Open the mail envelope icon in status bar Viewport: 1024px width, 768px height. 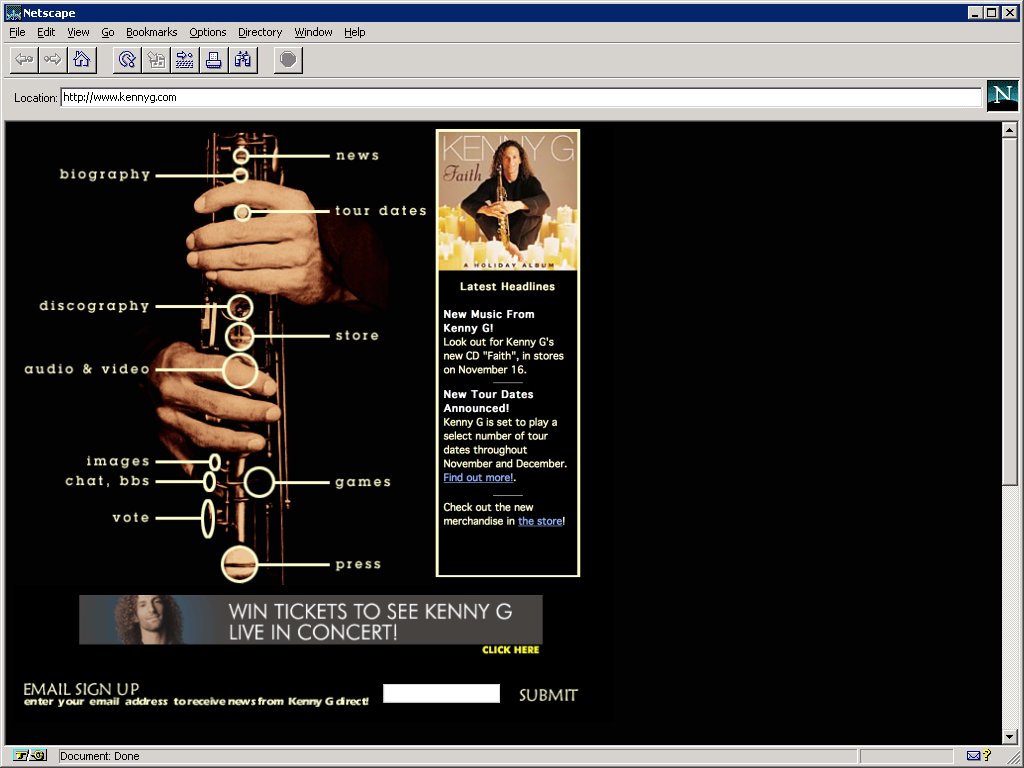[x=973, y=756]
